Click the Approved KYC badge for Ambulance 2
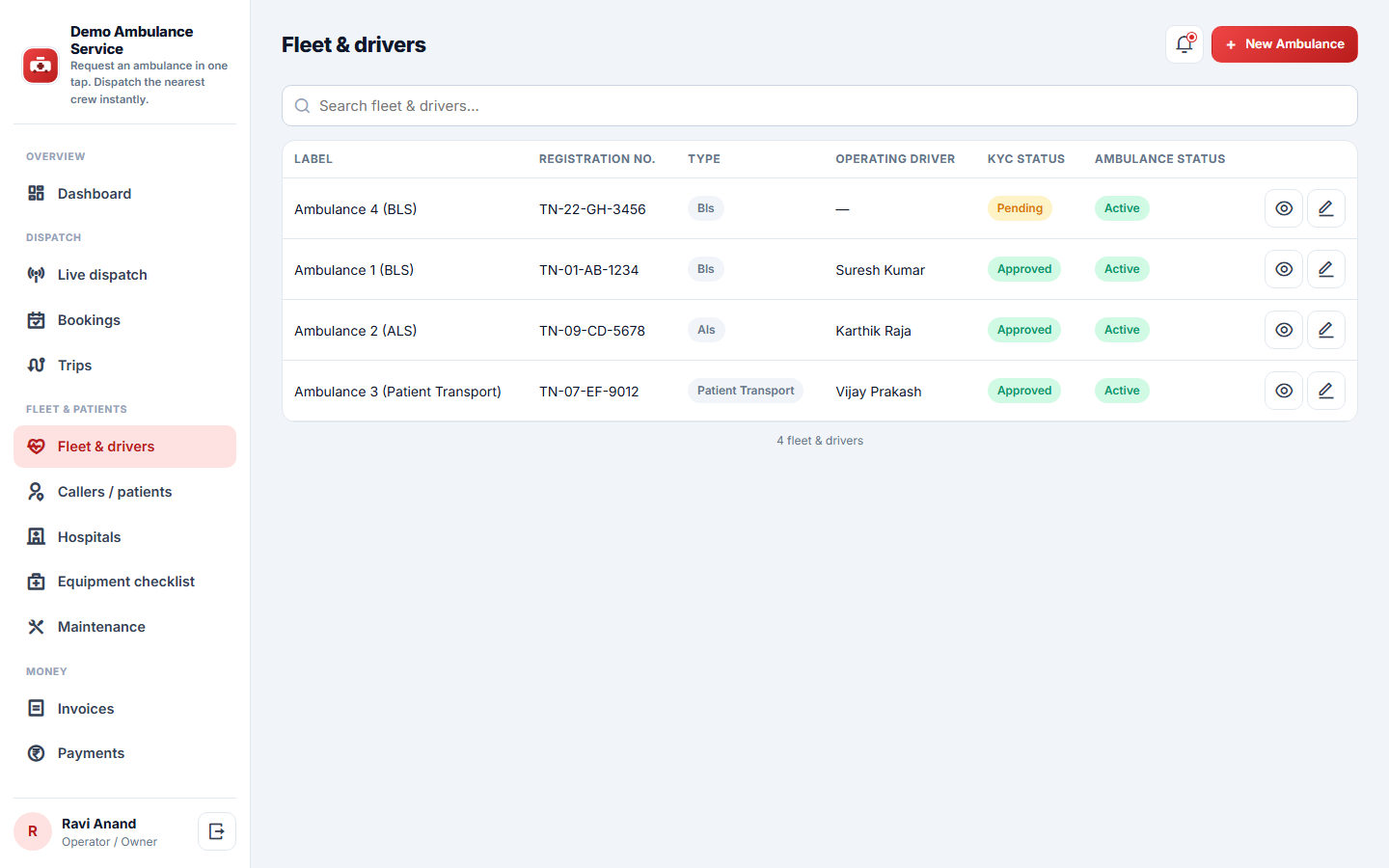This screenshot has height=868, width=1389. click(1024, 330)
